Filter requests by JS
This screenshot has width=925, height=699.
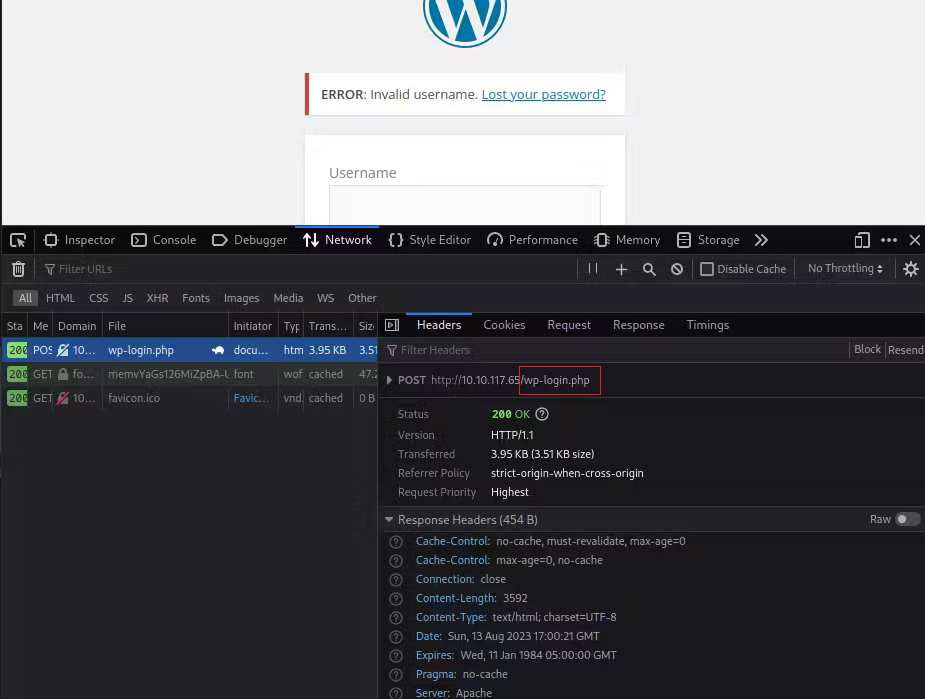[x=127, y=298]
